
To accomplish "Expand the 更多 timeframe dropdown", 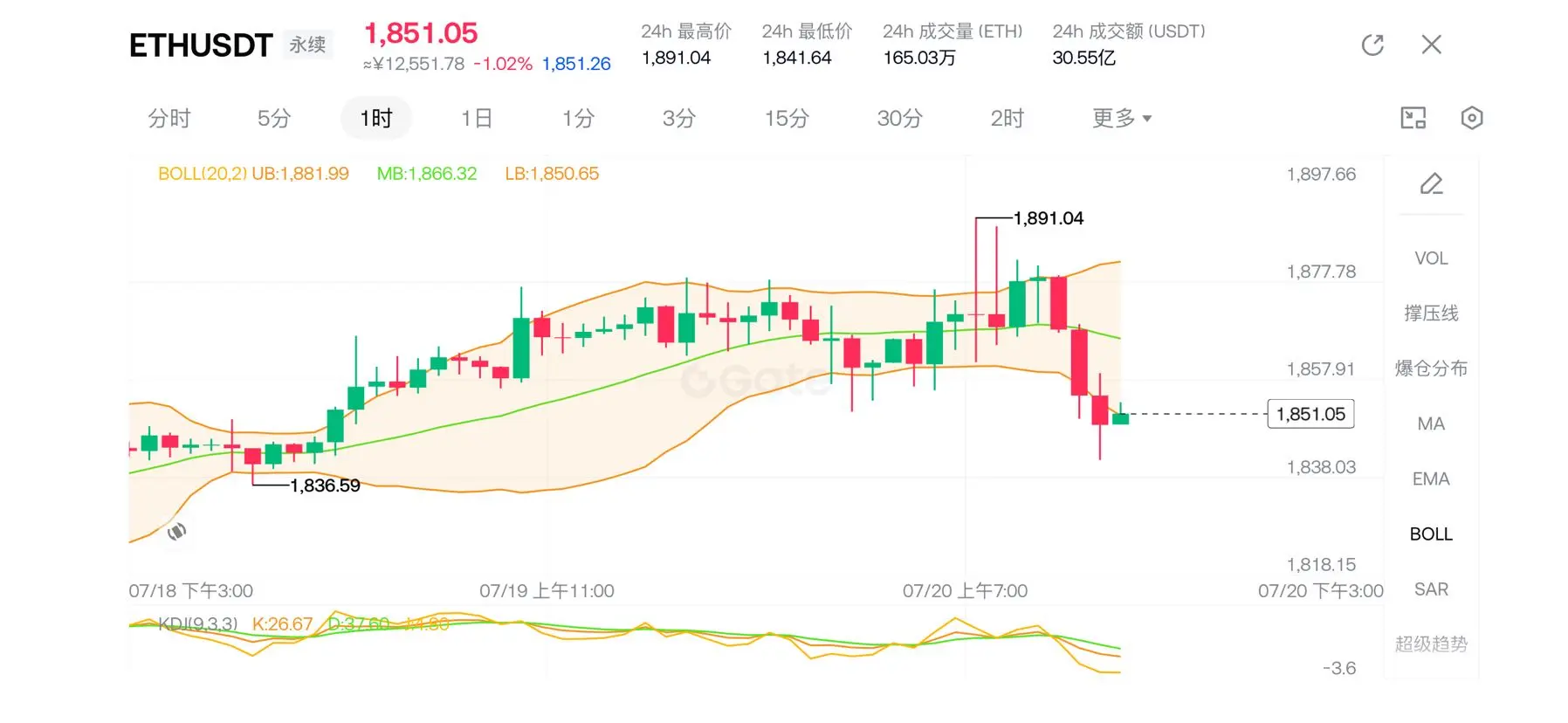I will 1122,118.
